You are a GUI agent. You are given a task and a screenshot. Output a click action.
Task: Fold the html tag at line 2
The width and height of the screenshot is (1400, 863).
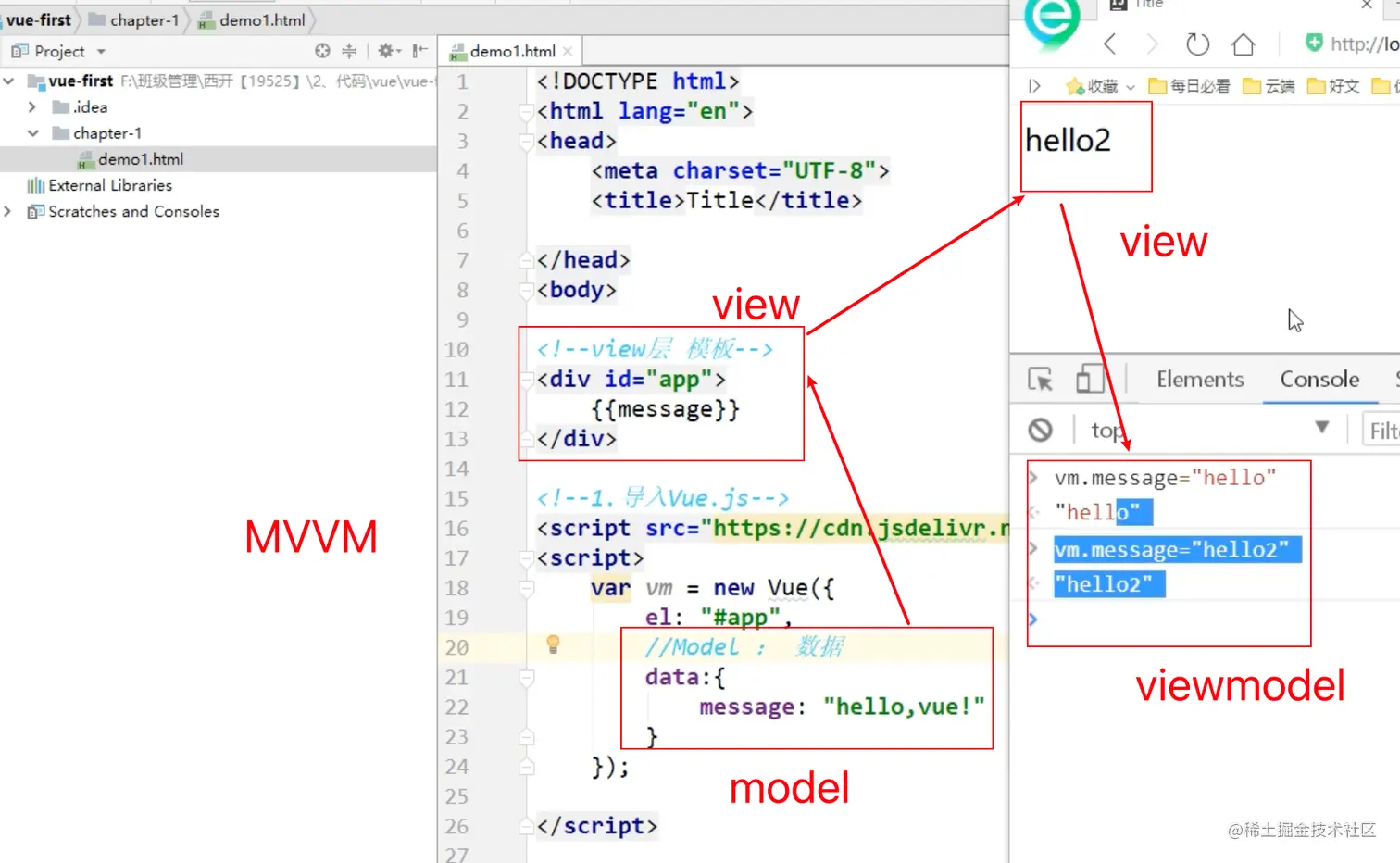(x=526, y=112)
